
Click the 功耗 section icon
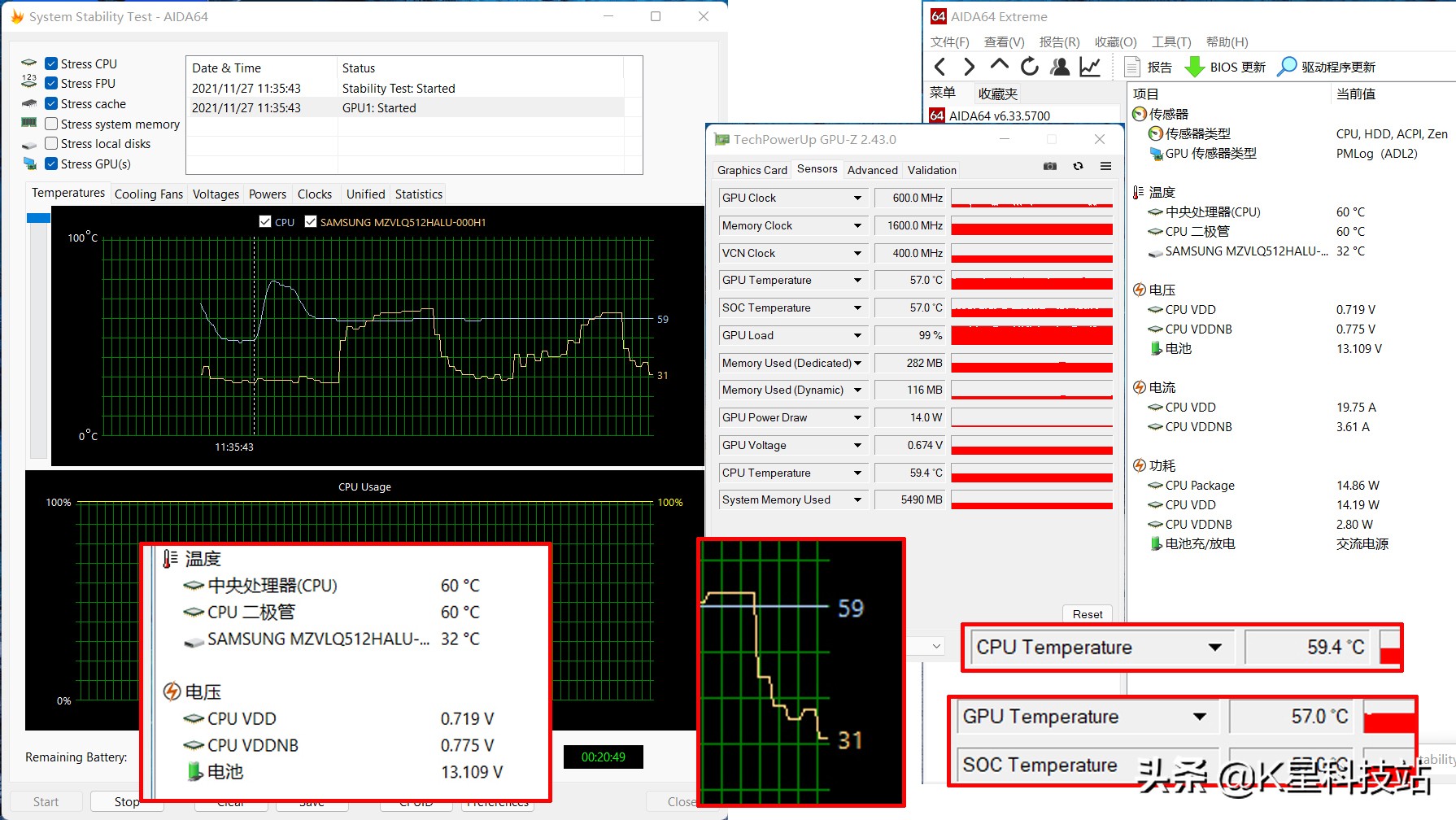[1140, 465]
